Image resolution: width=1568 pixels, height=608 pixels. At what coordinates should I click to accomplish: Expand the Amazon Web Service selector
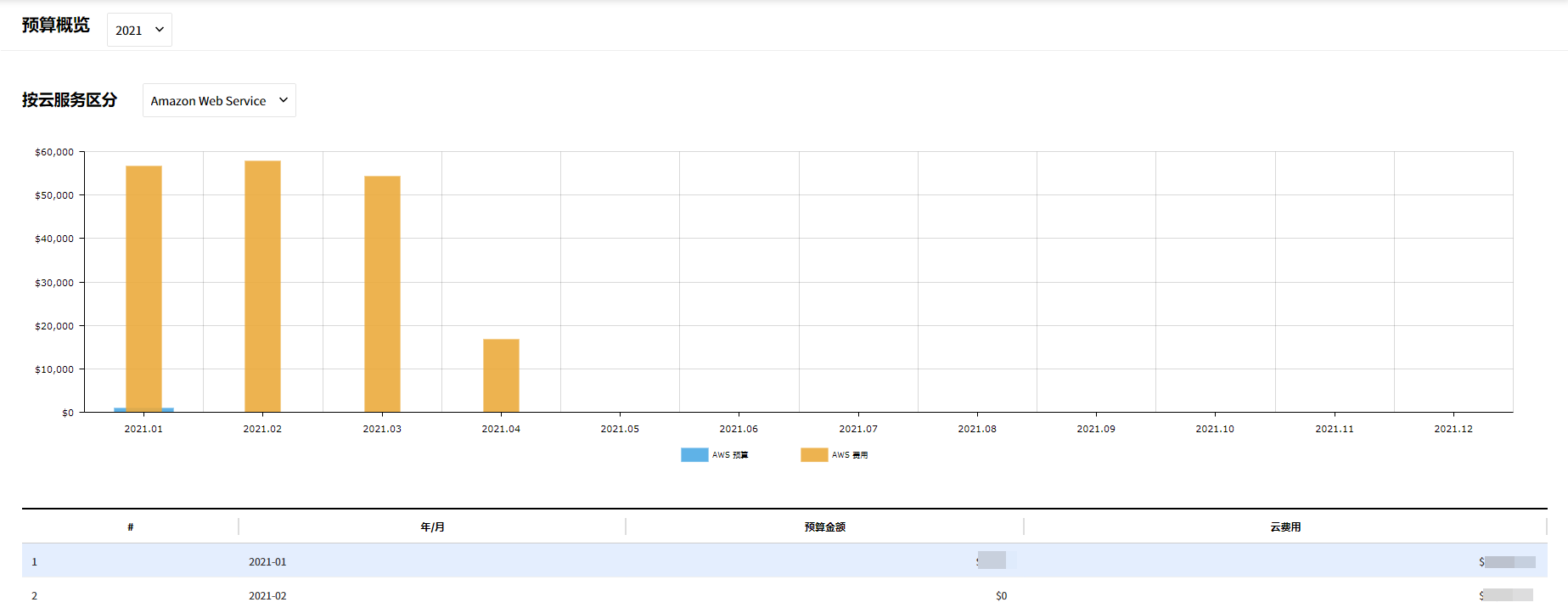click(x=219, y=100)
